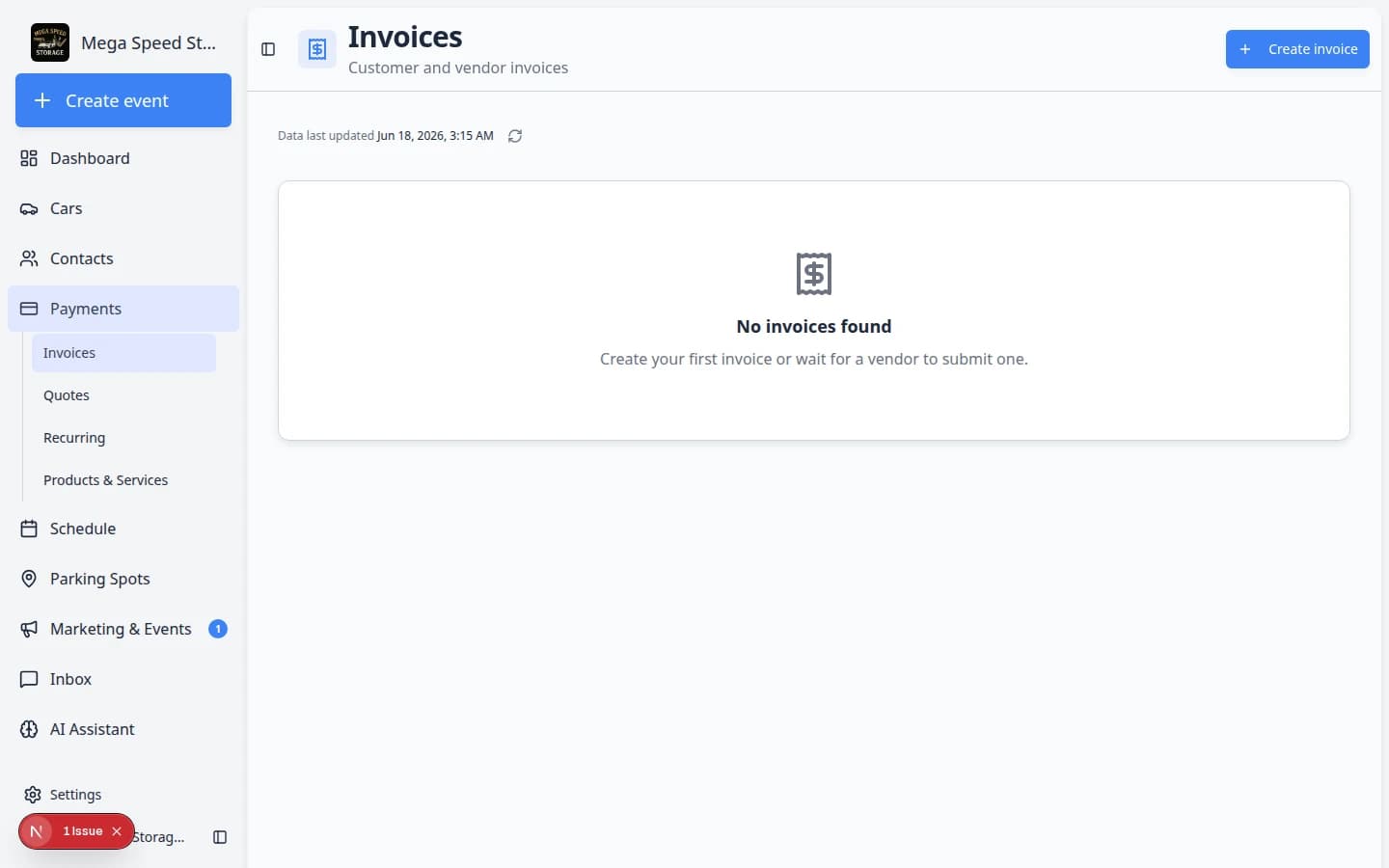The width and height of the screenshot is (1389, 868).
Task: Open the Contacts page
Action: coord(123,258)
